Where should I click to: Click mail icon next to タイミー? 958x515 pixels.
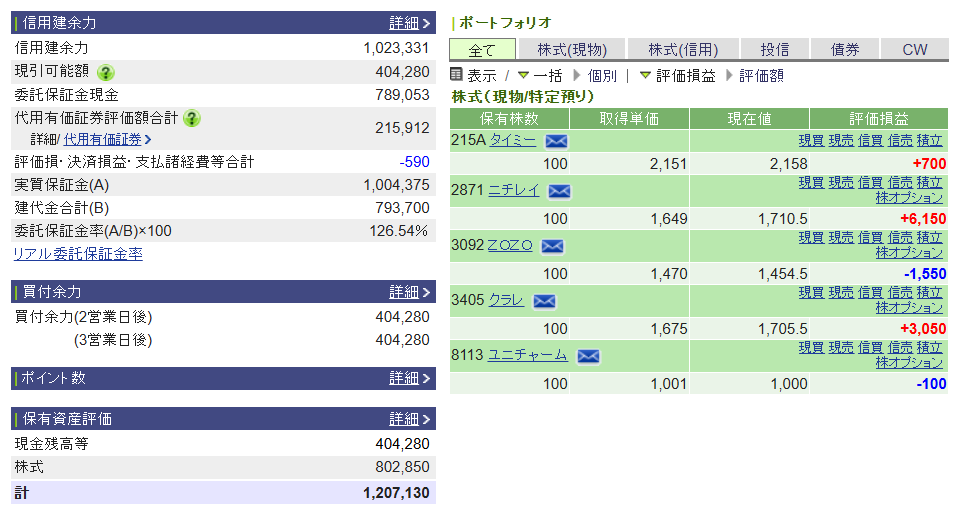[x=556, y=141]
